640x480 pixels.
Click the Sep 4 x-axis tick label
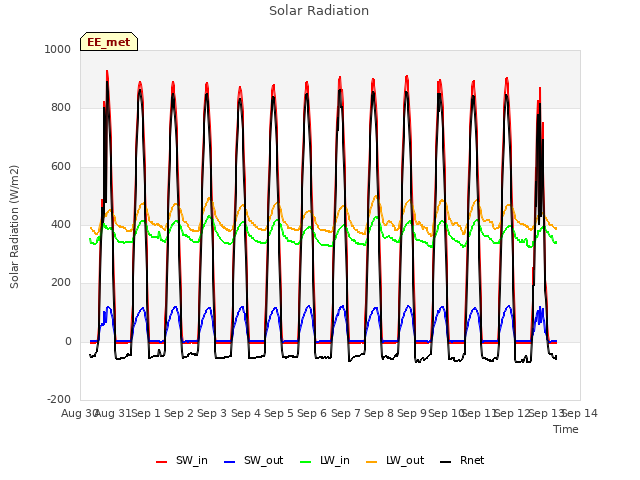[x=246, y=413]
